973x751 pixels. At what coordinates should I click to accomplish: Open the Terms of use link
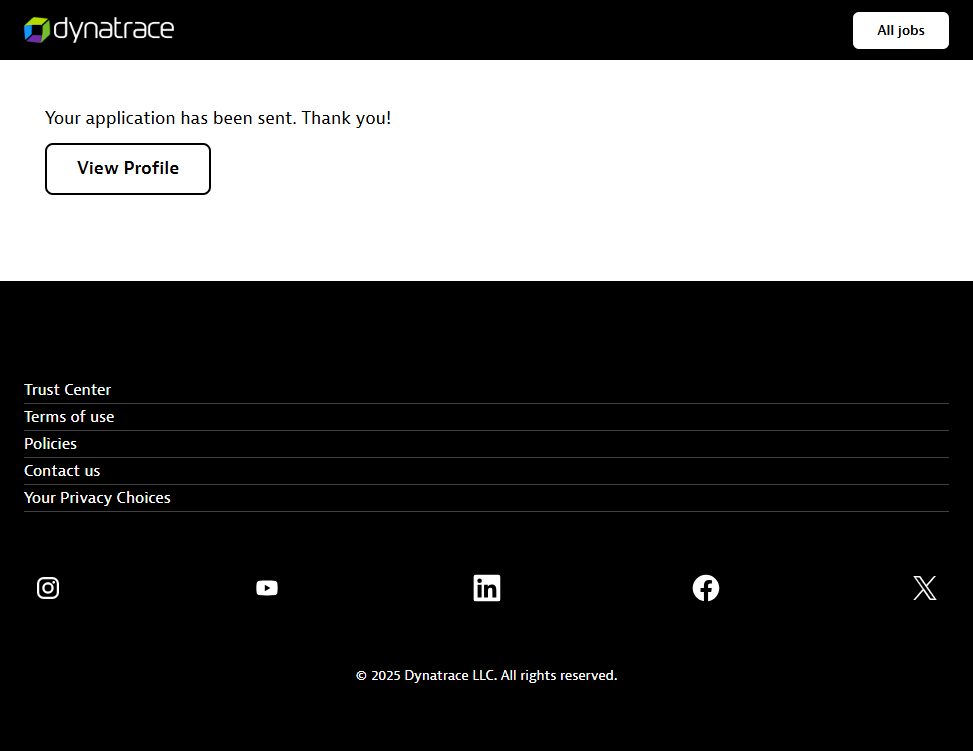[69, 417]
